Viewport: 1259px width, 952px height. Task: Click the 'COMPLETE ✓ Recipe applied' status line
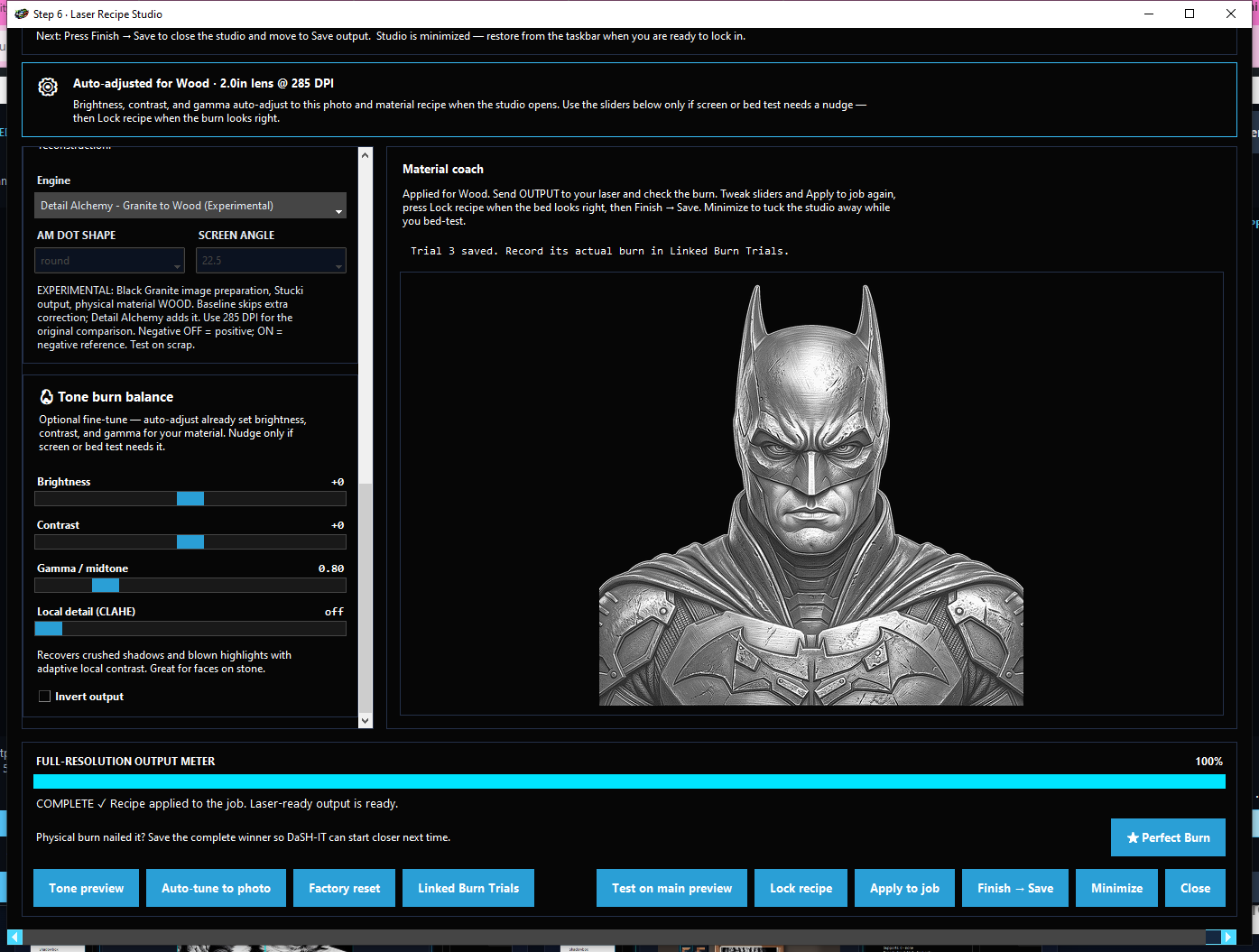(217, 803)
